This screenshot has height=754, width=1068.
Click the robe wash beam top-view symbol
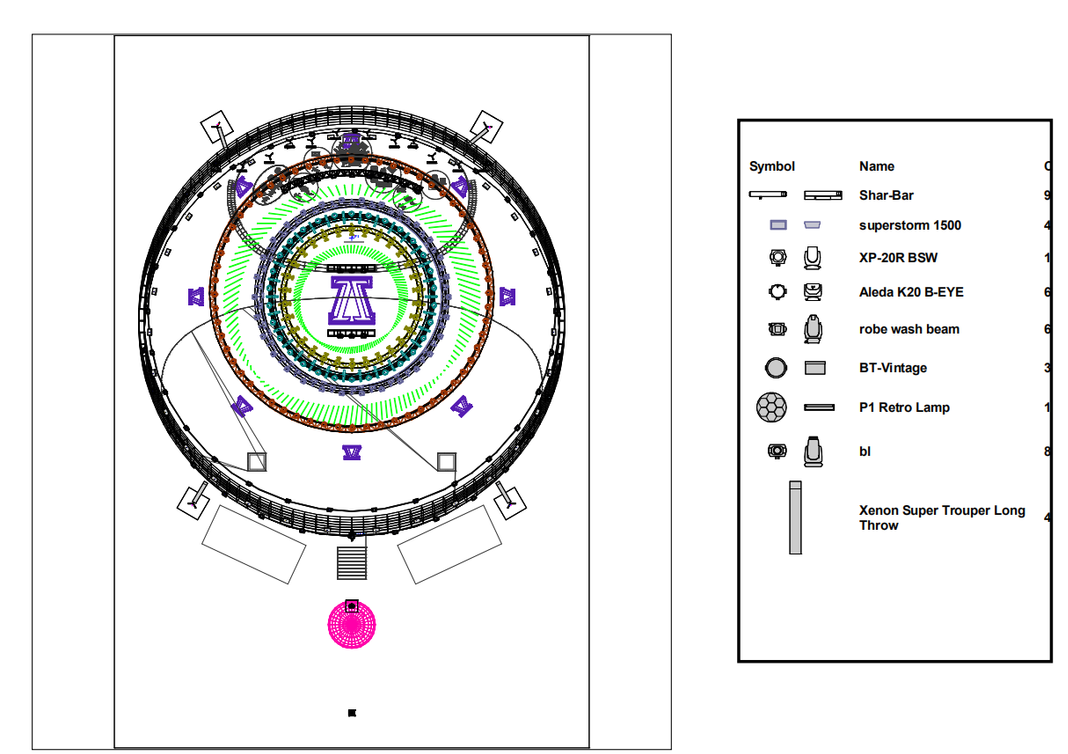pos(777,329)
